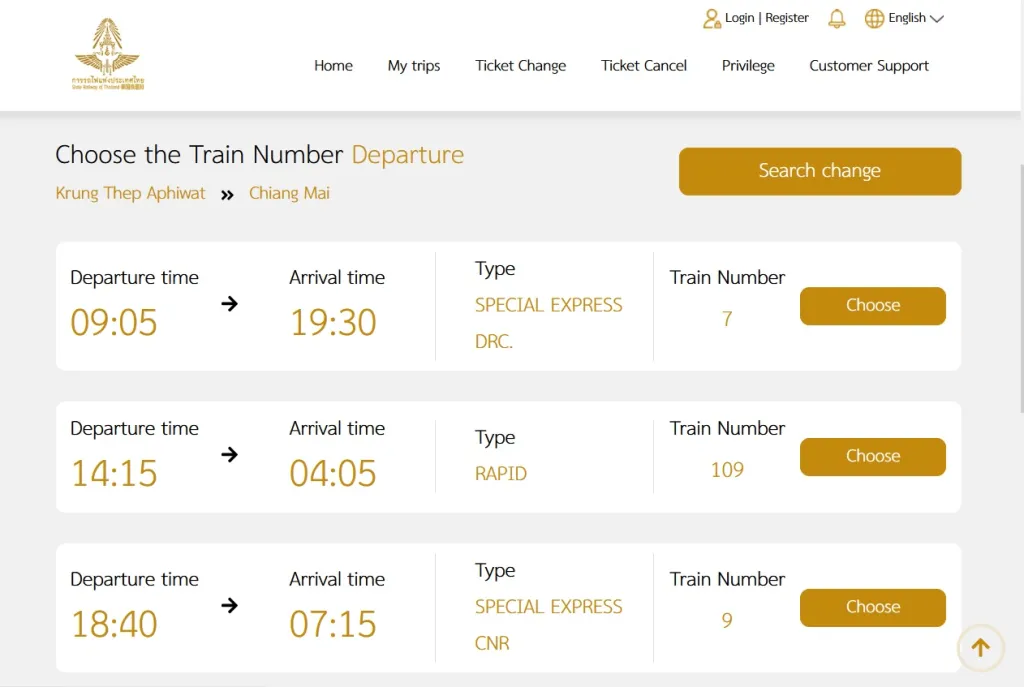1024x687 pixels.
Task: Choose train number 7 departing 09:05
Action: tap(872, 306)
